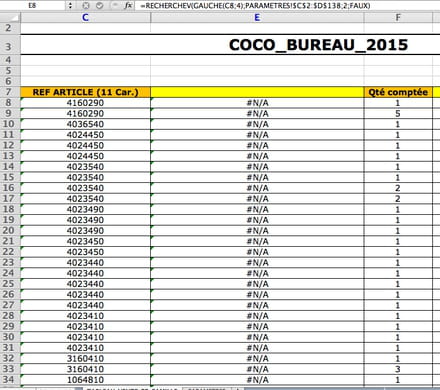Click cell 4160290 in row 8

coord(85,103)
